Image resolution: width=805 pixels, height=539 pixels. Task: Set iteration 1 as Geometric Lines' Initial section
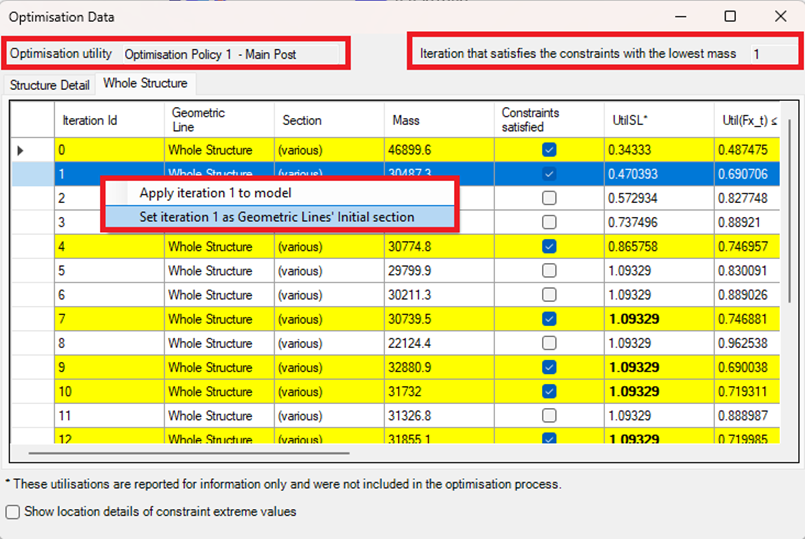276,217
